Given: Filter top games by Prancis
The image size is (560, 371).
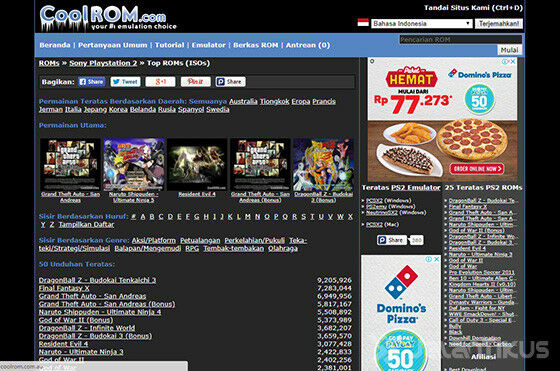Looking at the screenshot, I should 324,101.
